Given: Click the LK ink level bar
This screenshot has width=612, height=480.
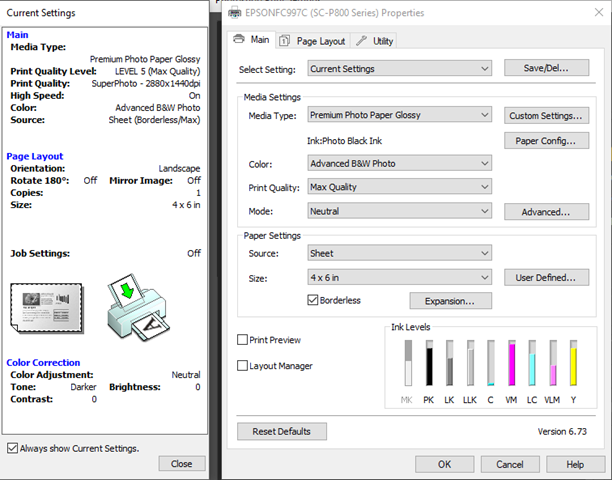Looking at the screenshot, I should click(449, 363).
